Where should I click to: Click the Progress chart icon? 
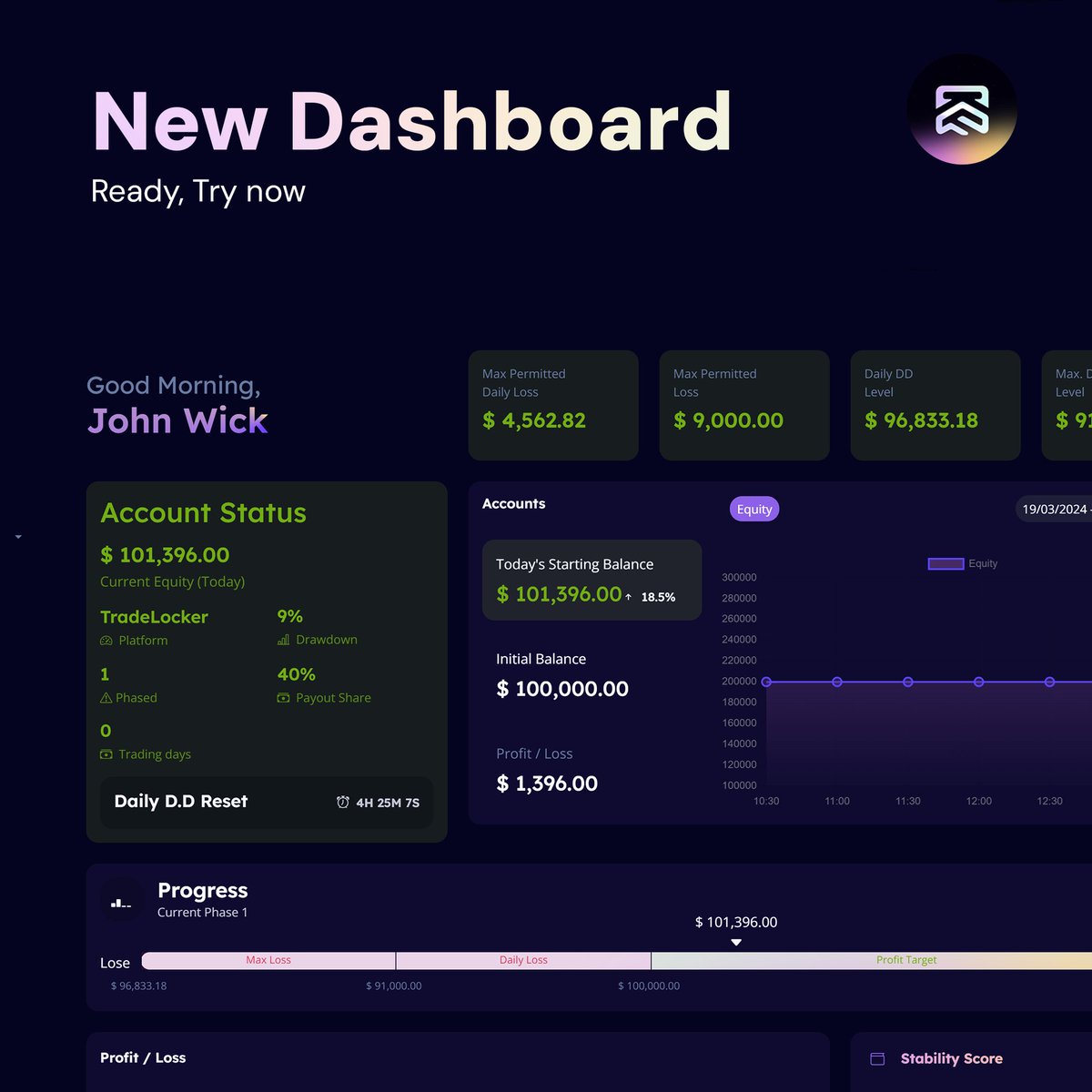point(121,901)
